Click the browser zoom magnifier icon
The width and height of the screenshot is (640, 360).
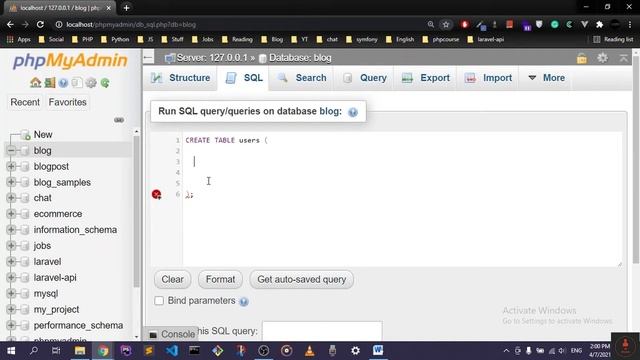(x=431, y=24)
